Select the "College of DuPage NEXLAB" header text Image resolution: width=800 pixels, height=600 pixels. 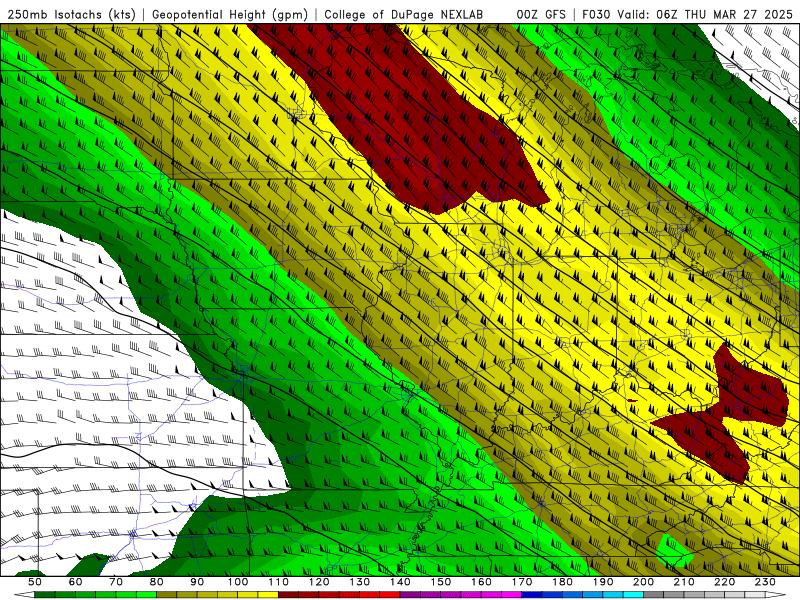(x=403, y=14)
